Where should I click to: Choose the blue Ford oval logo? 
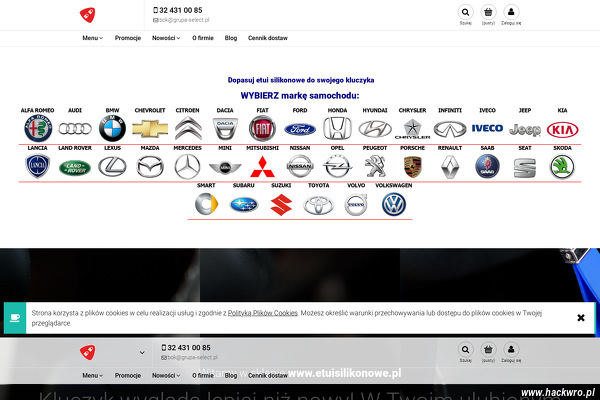click(x=300, y=129)
